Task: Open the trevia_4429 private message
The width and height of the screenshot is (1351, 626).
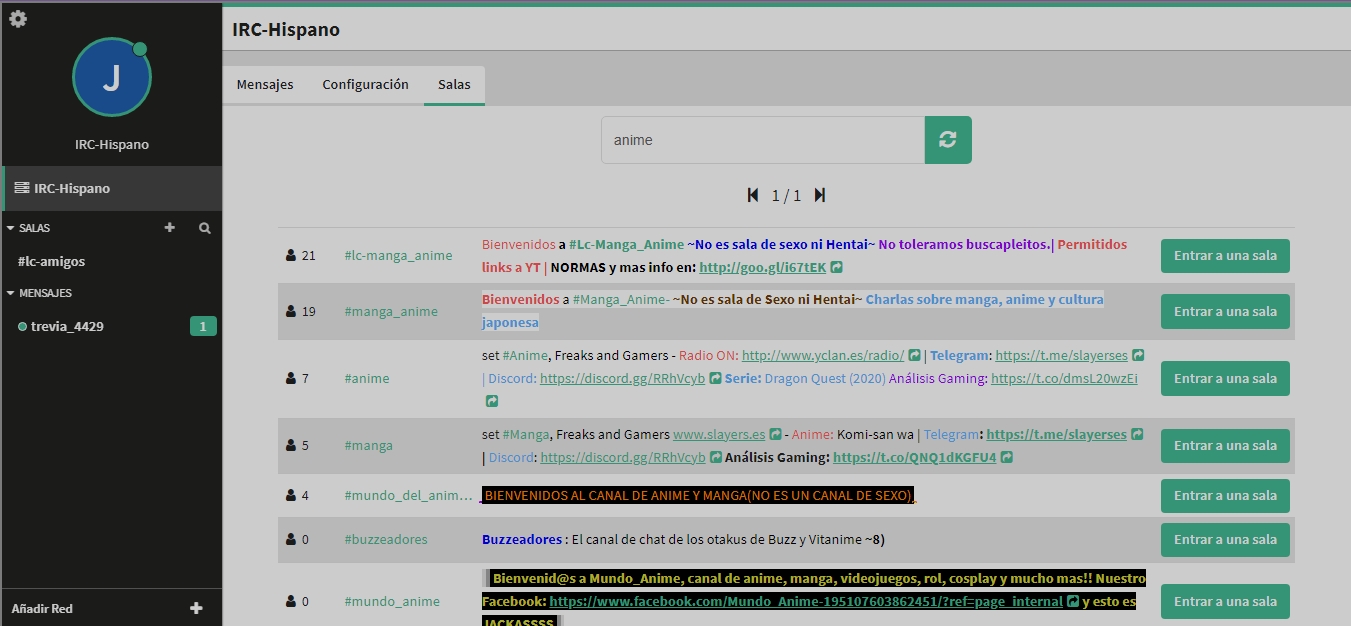Action: tap(67, 326)
